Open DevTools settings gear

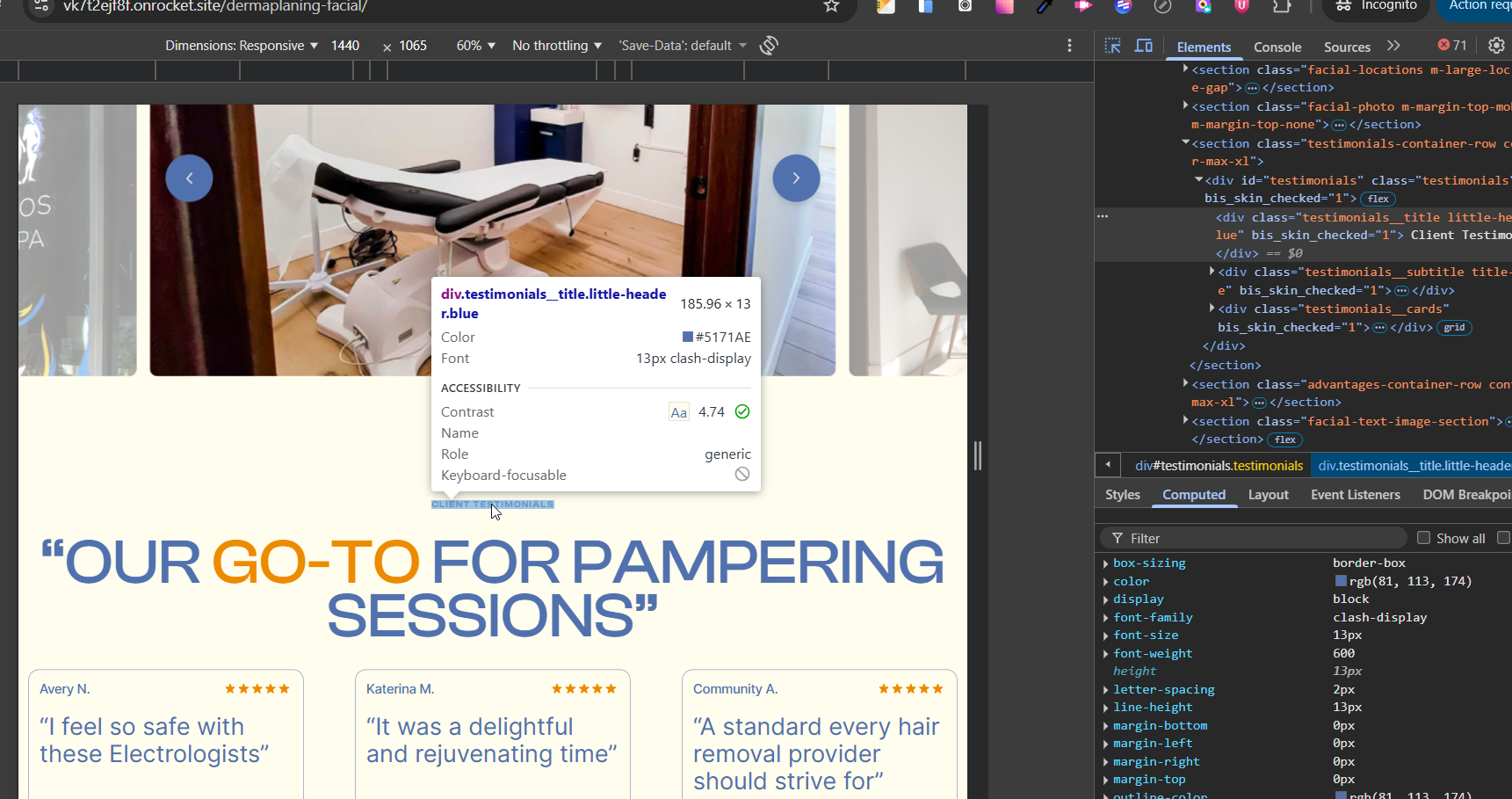(1496, 46)
